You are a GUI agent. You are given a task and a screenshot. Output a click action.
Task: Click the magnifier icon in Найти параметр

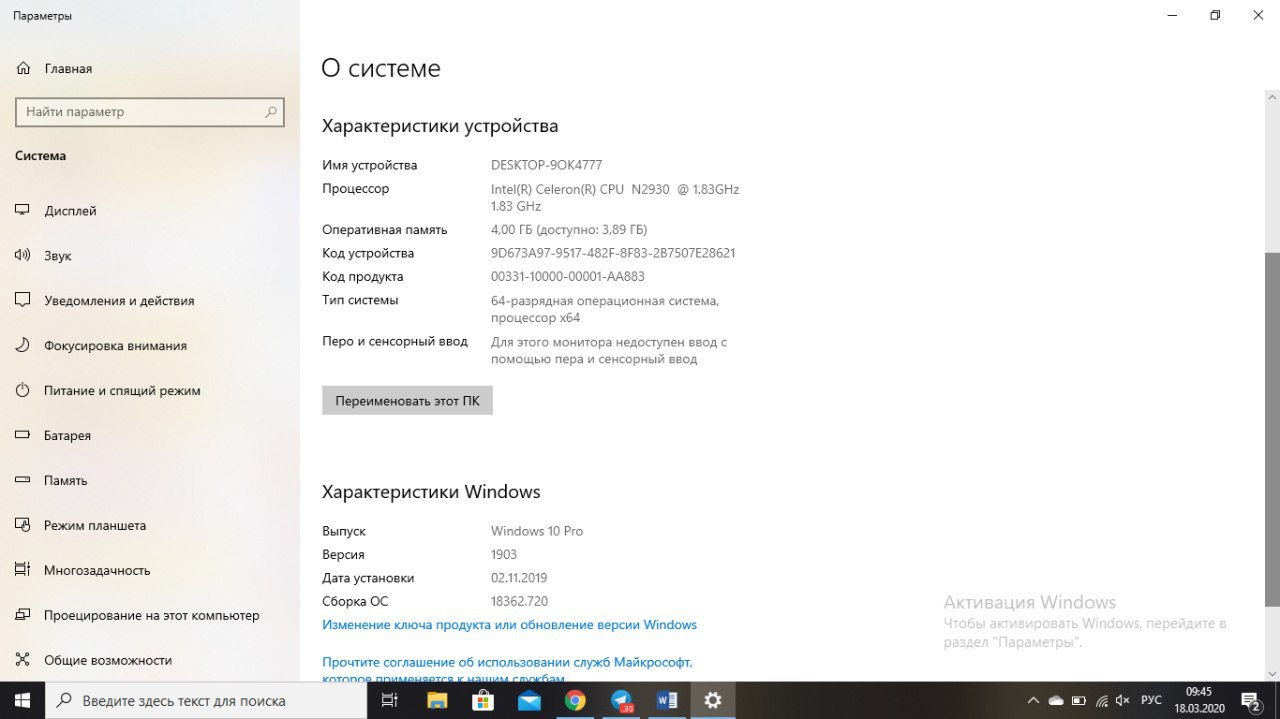click(x=270, y=112)
